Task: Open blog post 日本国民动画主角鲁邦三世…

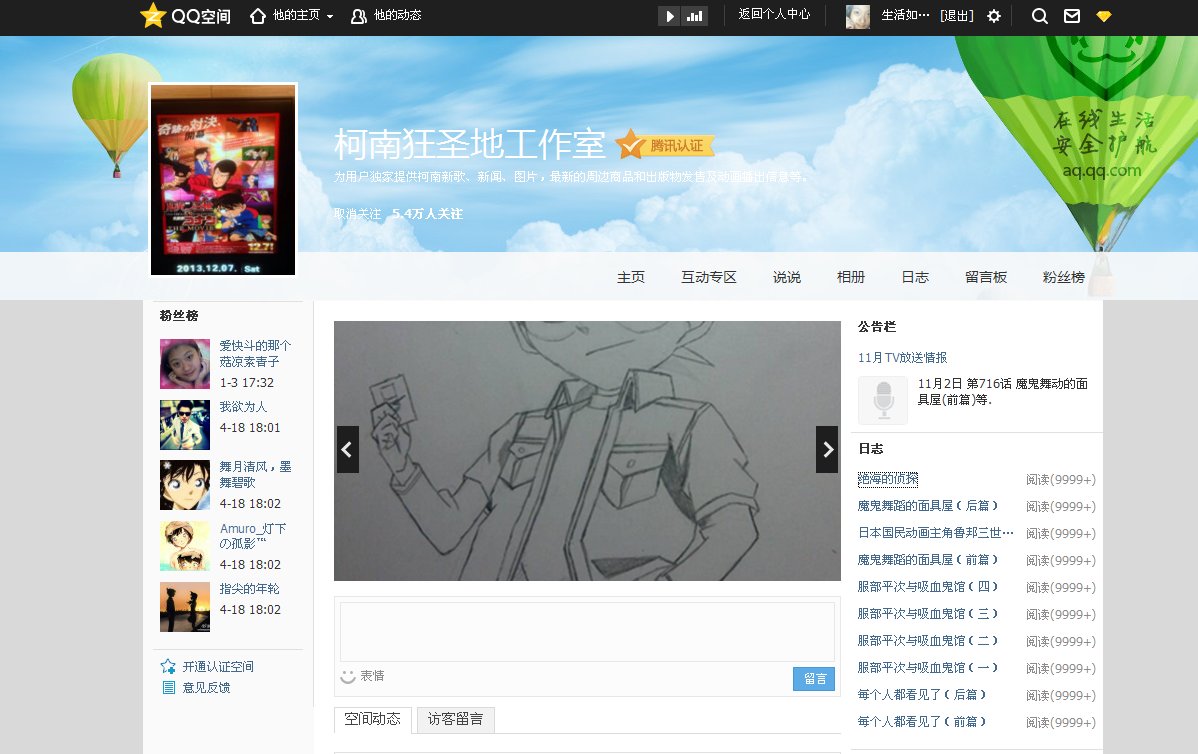Action: coord(936,532)
